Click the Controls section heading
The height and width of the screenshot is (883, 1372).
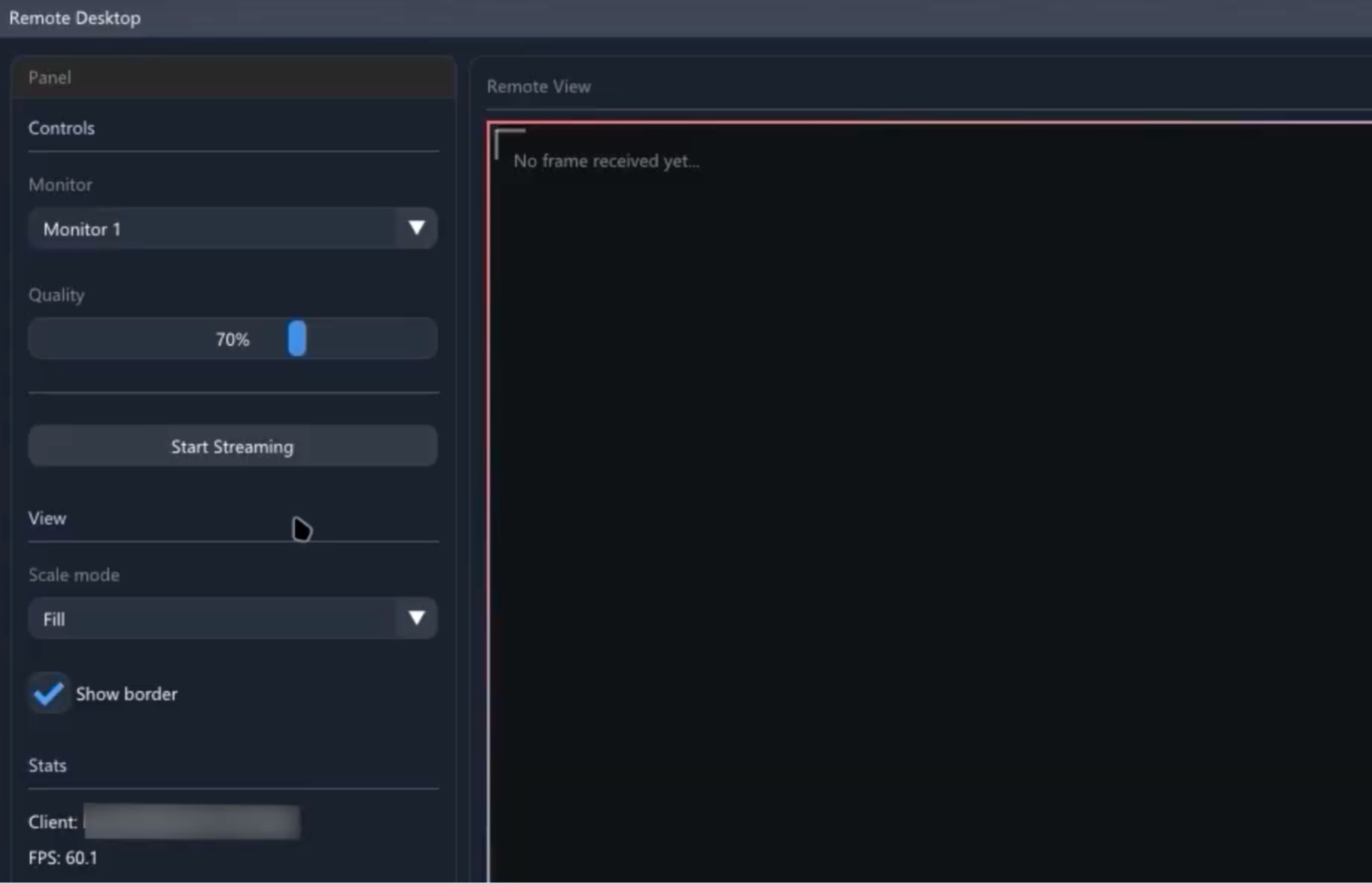(61, 128)
